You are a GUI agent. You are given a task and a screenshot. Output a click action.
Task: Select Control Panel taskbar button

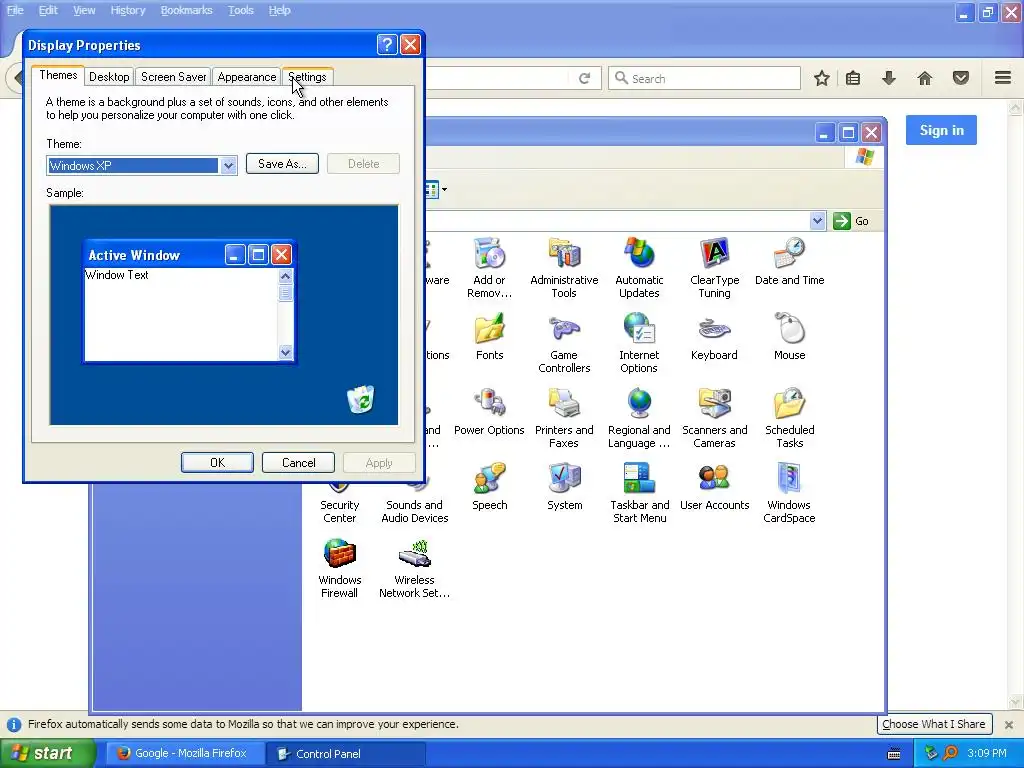pyautogui.click(x=346, y=754)
